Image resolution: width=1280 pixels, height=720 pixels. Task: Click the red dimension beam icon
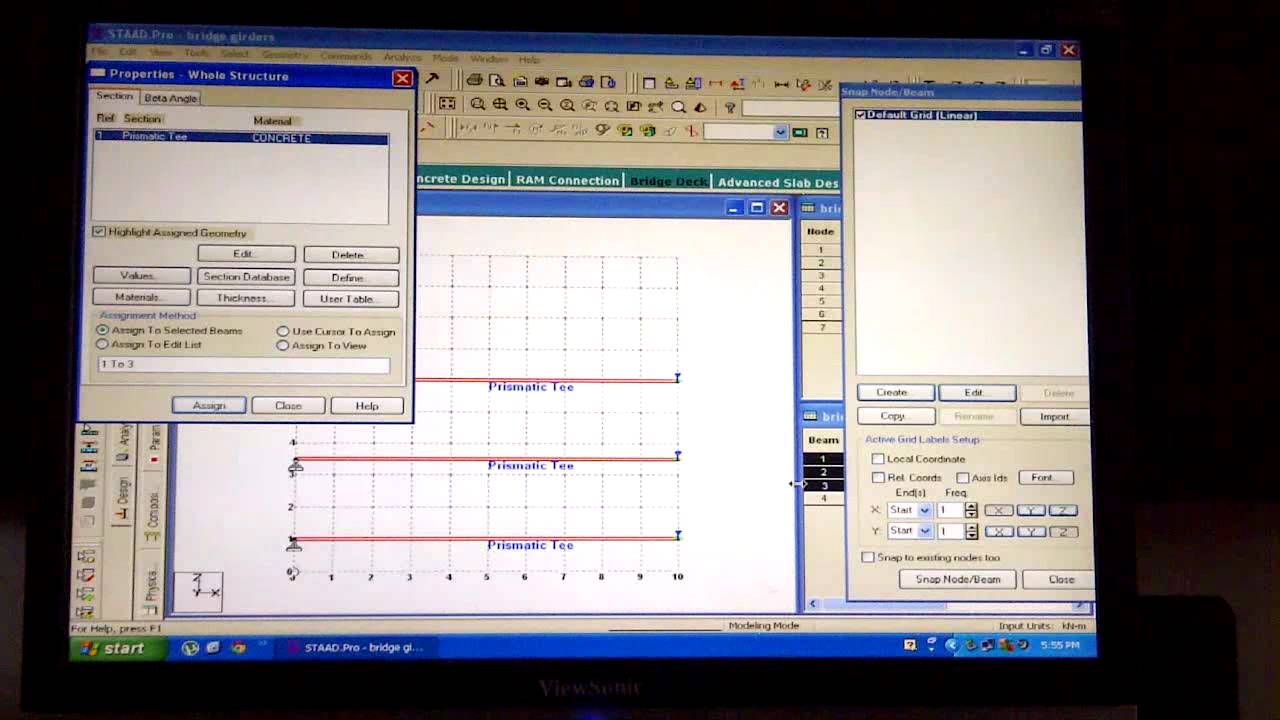coord(716,83)
